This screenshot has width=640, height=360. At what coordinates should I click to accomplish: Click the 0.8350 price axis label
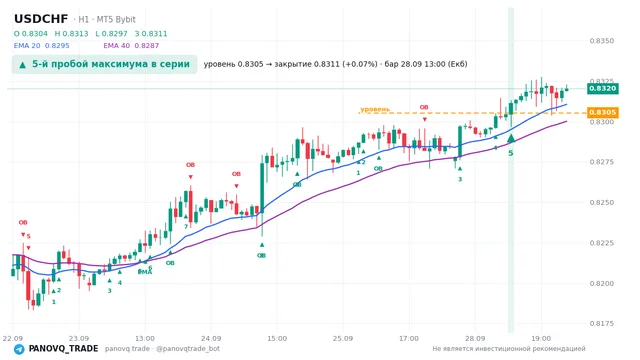click(602, 41)
